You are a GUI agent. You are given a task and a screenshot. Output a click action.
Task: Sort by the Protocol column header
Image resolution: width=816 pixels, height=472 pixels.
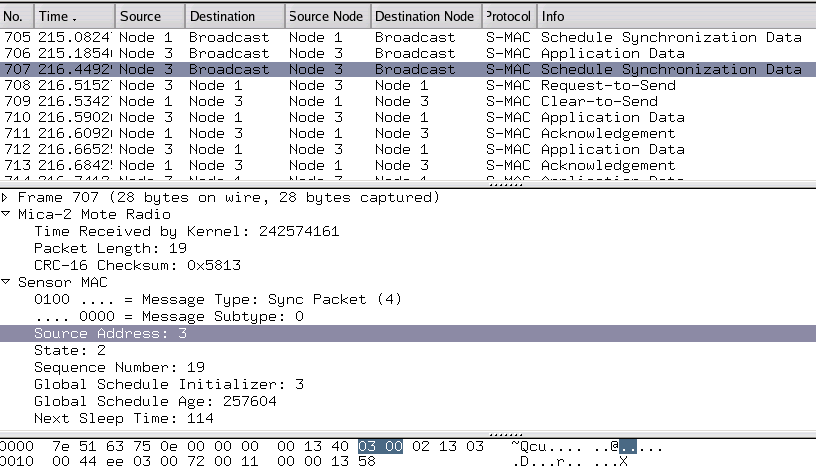508,17
